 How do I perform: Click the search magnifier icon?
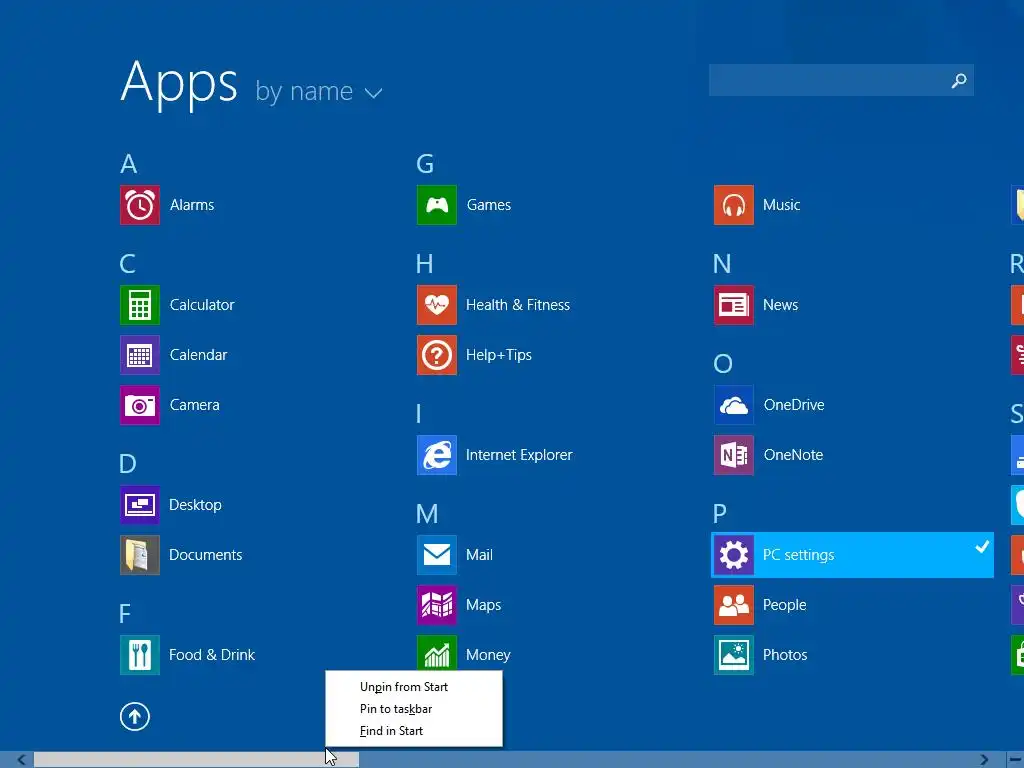(x=959, y=80)
